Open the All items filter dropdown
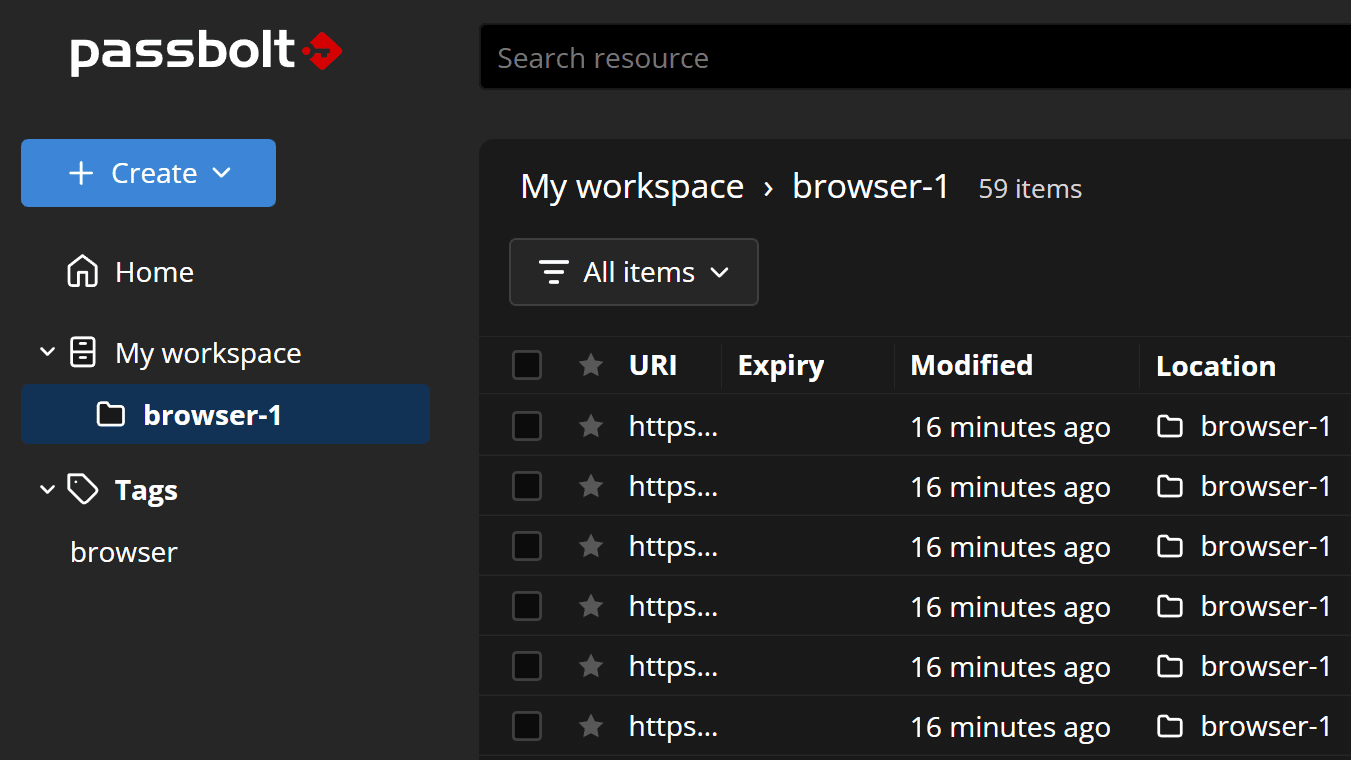 [633, 271]
